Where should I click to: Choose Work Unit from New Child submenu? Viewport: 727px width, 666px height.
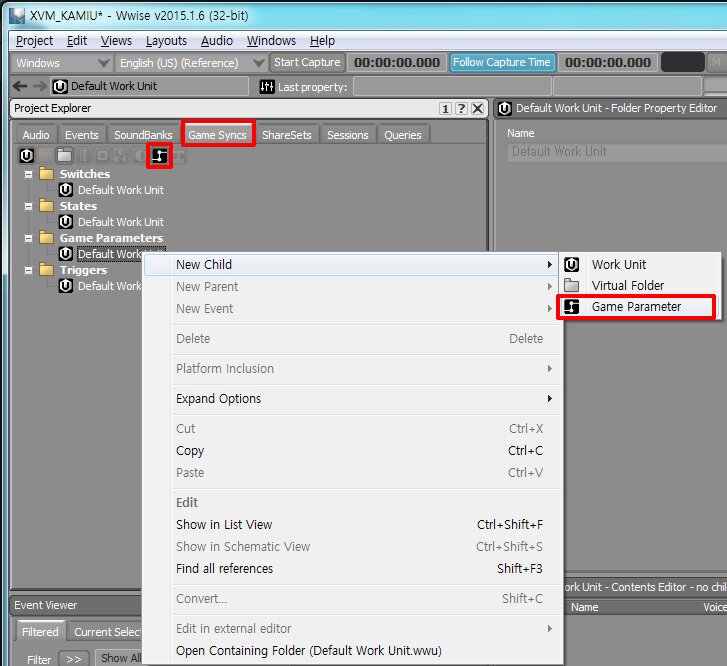point(640,265)
